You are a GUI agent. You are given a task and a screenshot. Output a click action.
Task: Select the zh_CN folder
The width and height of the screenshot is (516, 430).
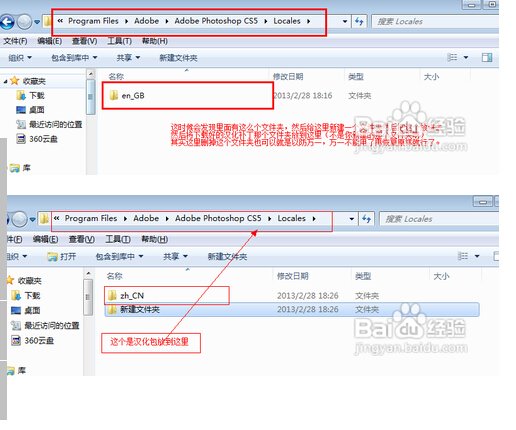126,295
